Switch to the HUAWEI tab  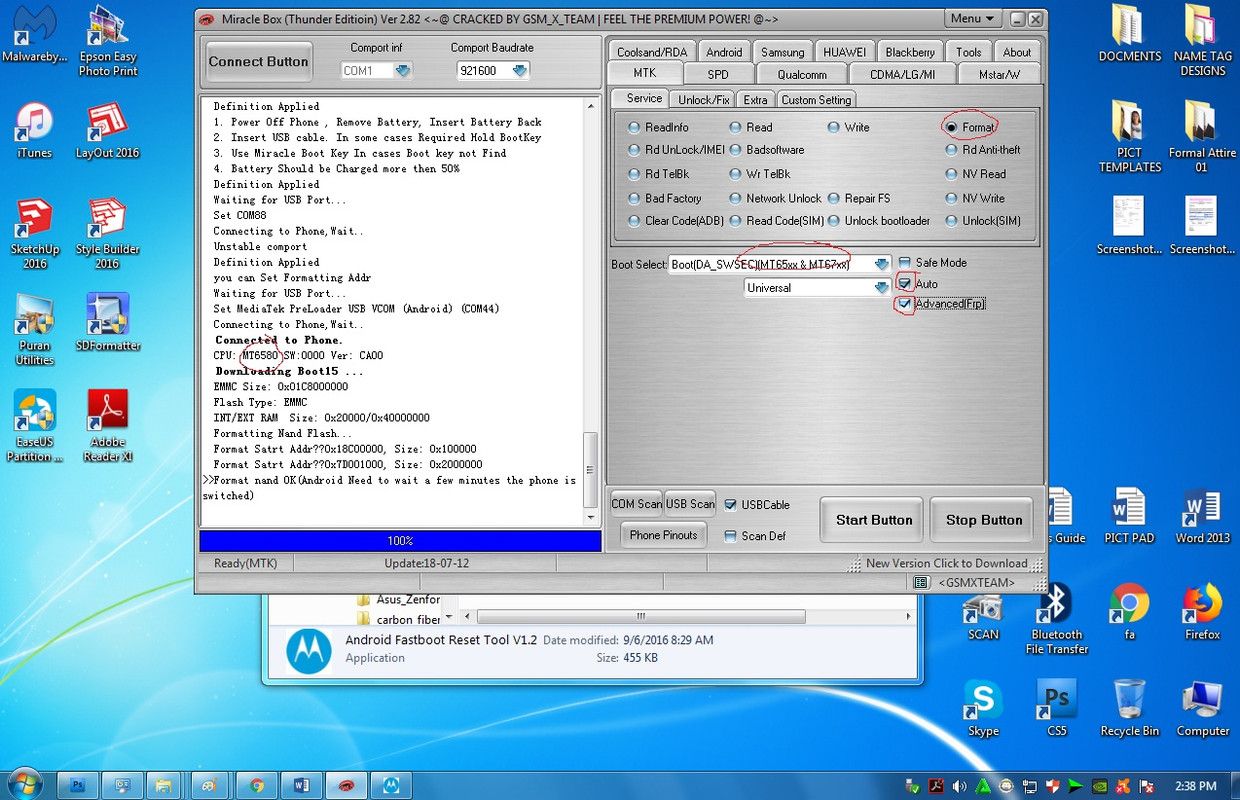coord(844,52)
